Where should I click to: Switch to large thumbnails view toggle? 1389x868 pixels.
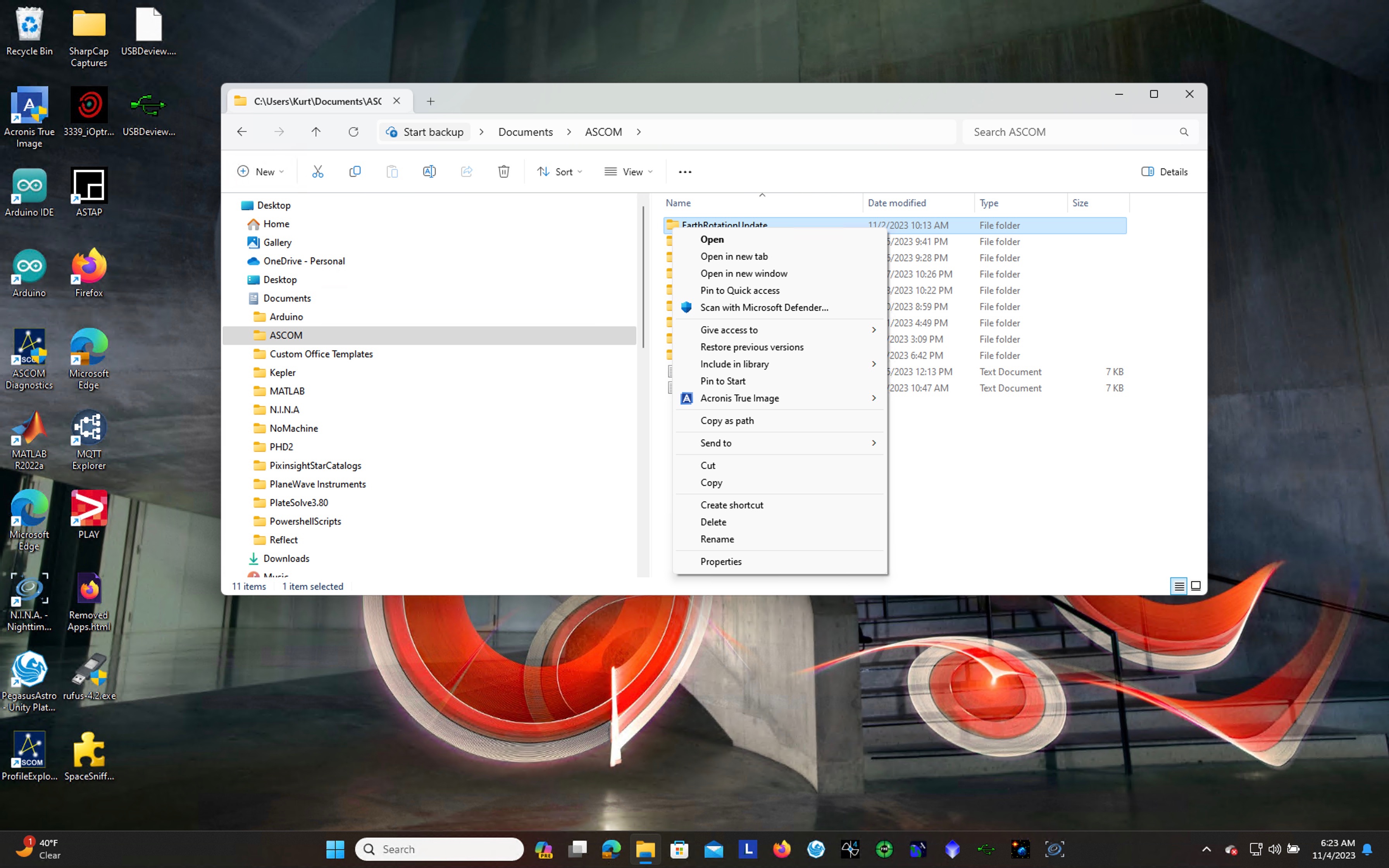tap(1196, 586)
